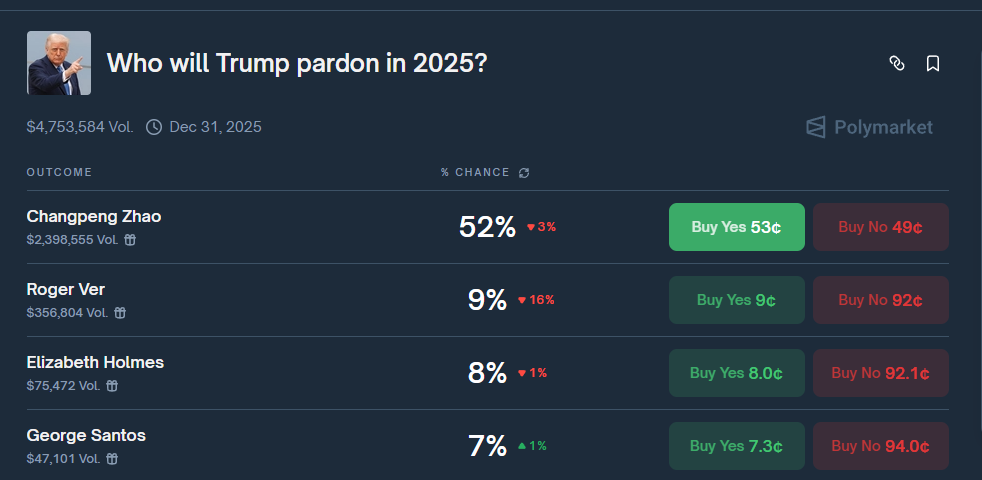982x480 pixels.
Task: Click the Polymarket logo
Action: [x=869, y=127]
